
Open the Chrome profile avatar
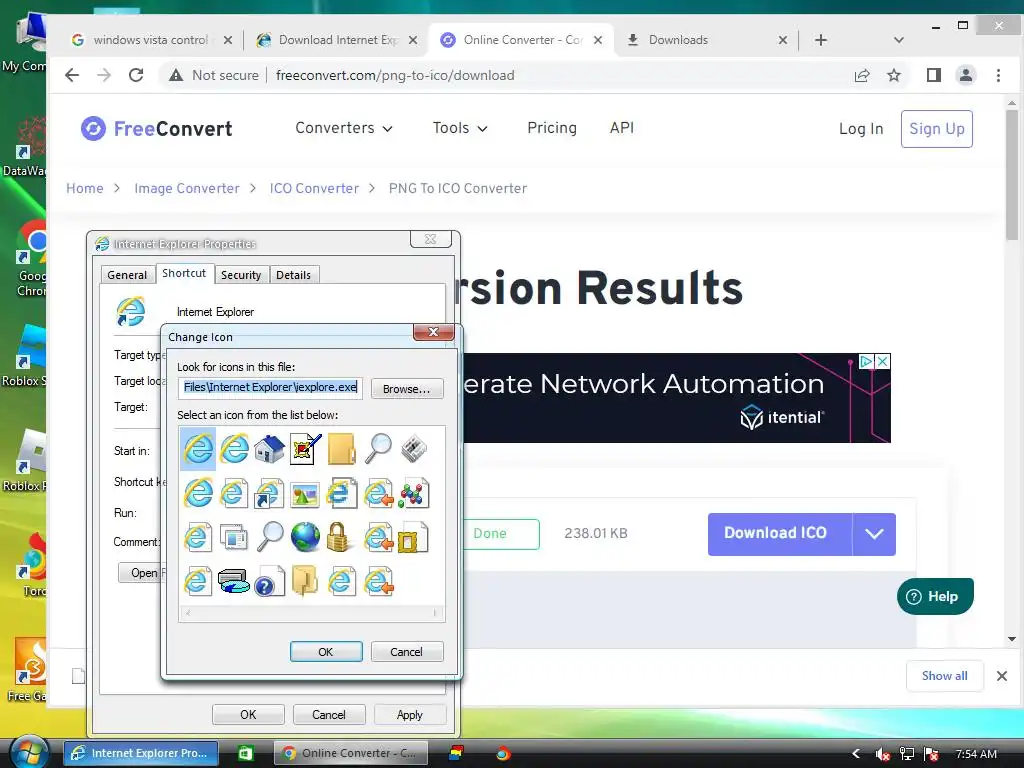point(965,75)
